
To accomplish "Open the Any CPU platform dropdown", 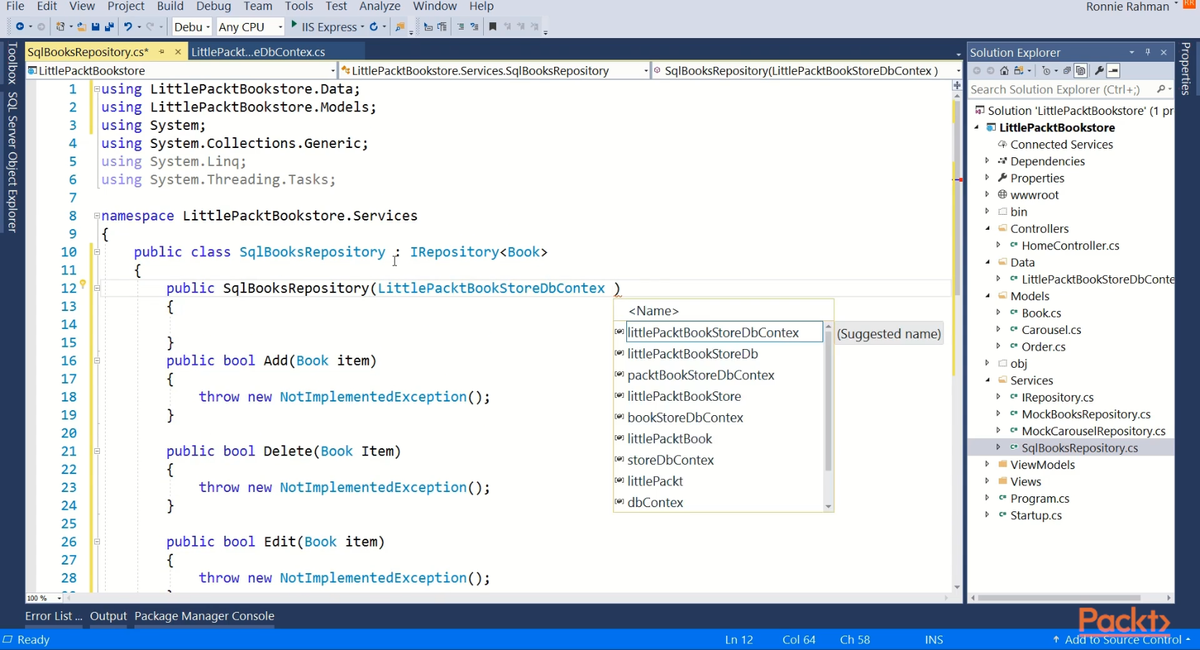I will [250, 27].
